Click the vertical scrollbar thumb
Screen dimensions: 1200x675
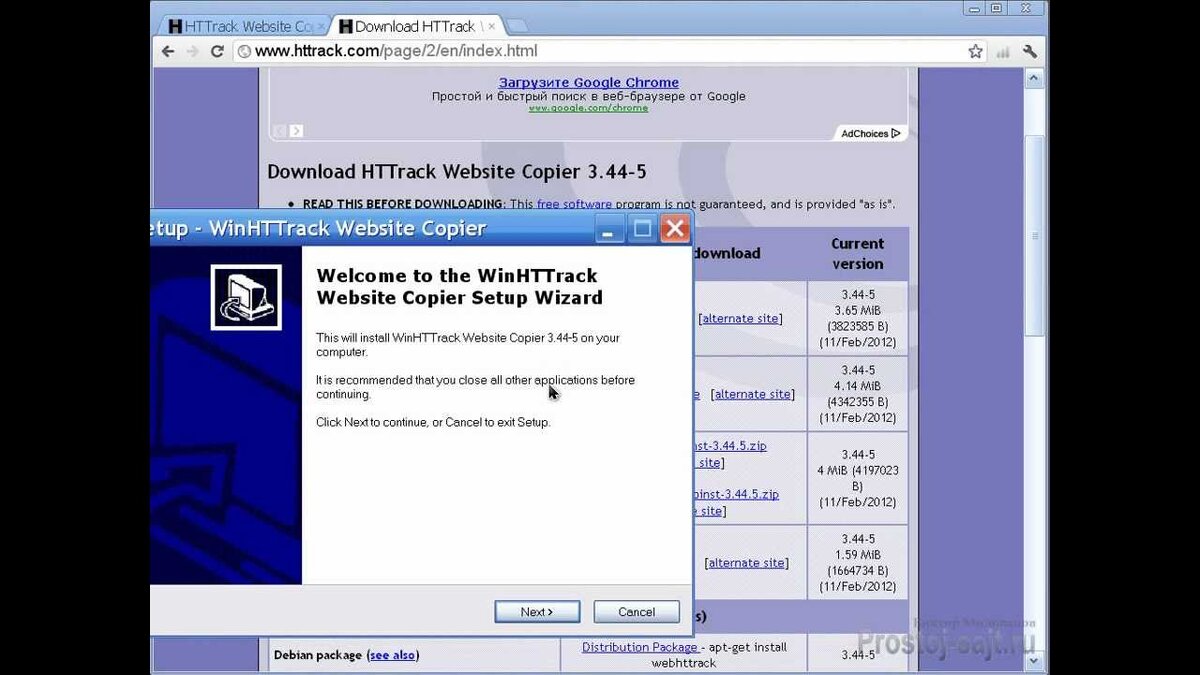pyautogui.click(x=1037, y=235)
